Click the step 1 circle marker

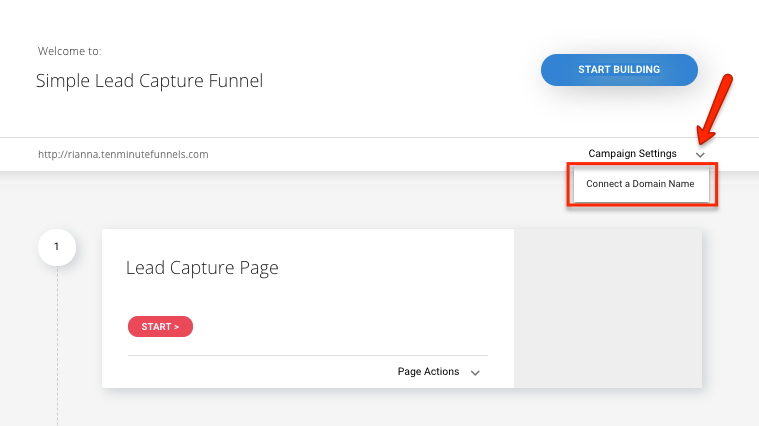[x=57, y=247]
